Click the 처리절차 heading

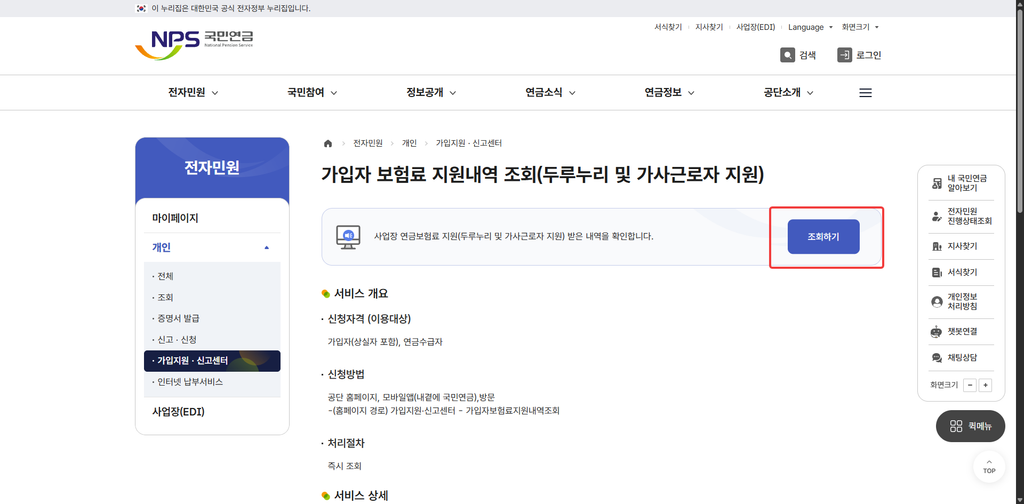point(346,443)
